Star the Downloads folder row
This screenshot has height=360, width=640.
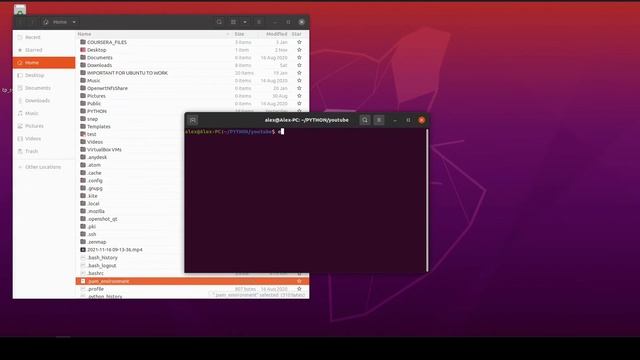pyautogui.click(x=299, y=65)
